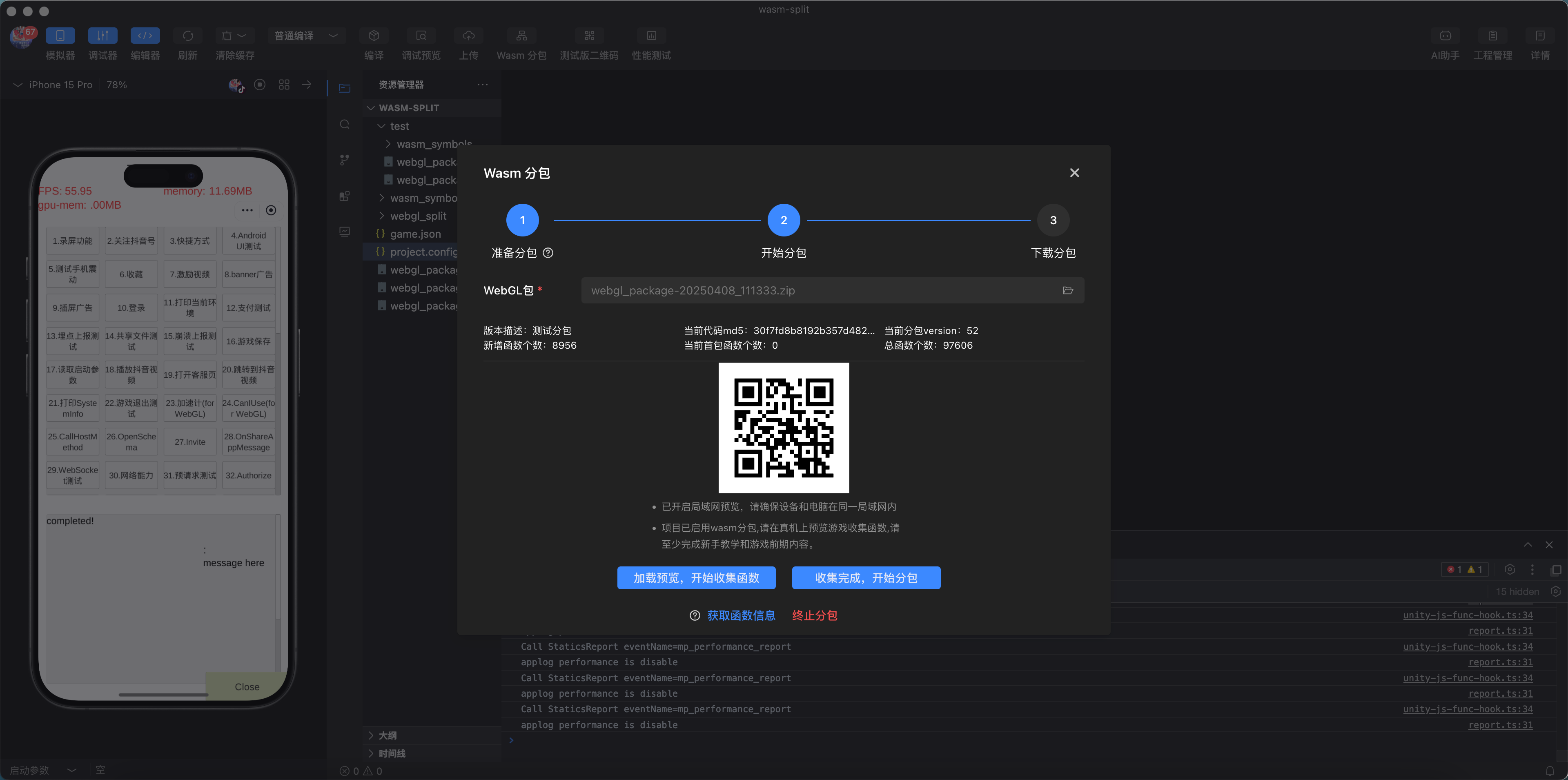The width and height of the screenshot is (1568, 780).
Task: Toggle the 编辑器 editor panel
Action: click(145, 36)
